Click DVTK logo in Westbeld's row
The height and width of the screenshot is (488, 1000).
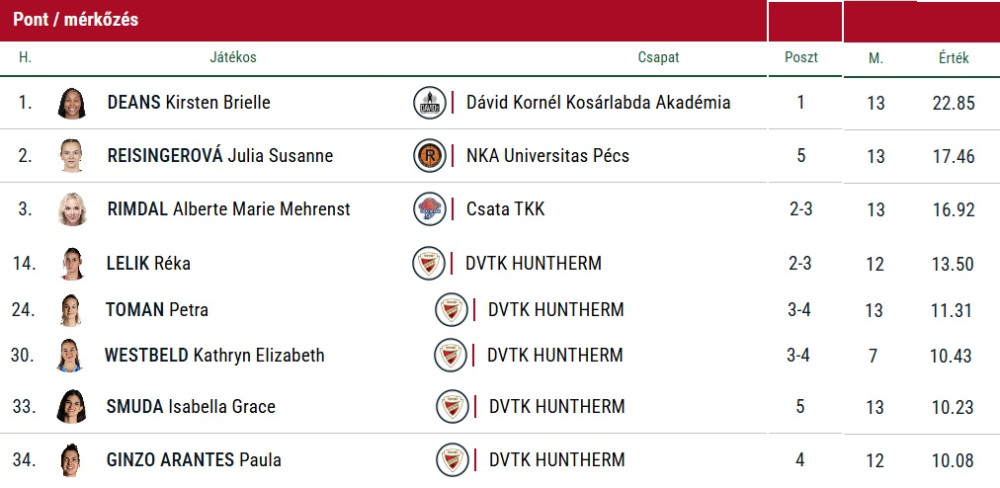[451, 355]
